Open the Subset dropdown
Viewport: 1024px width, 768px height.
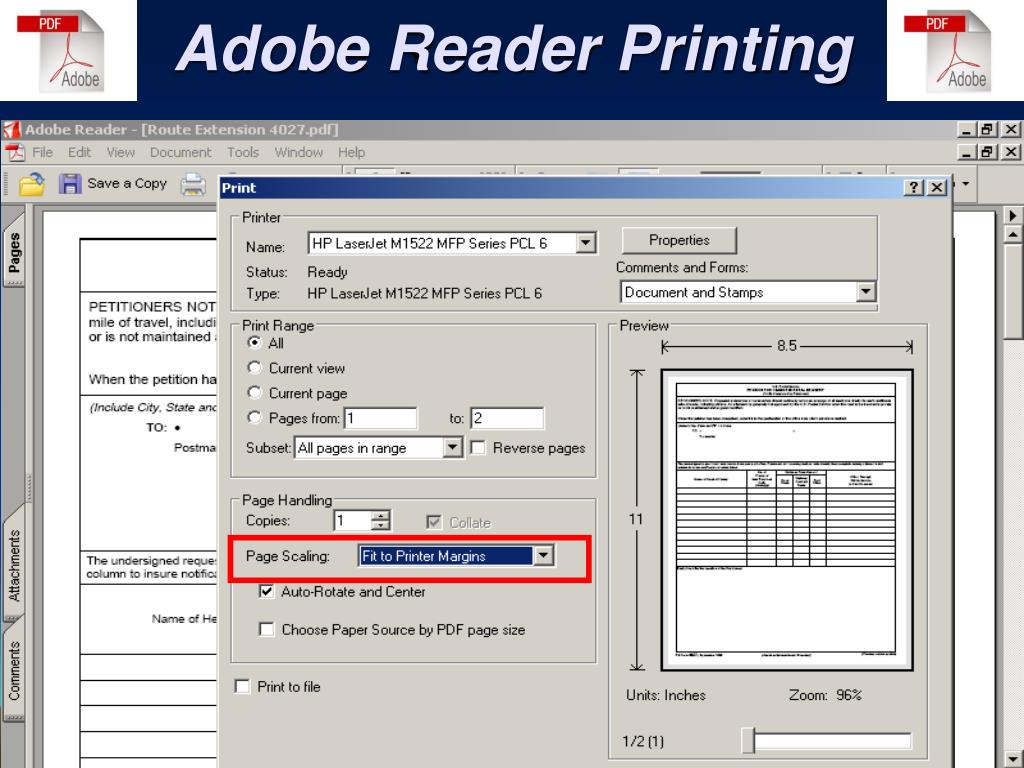pyautogui.click(x=452, y=447)
